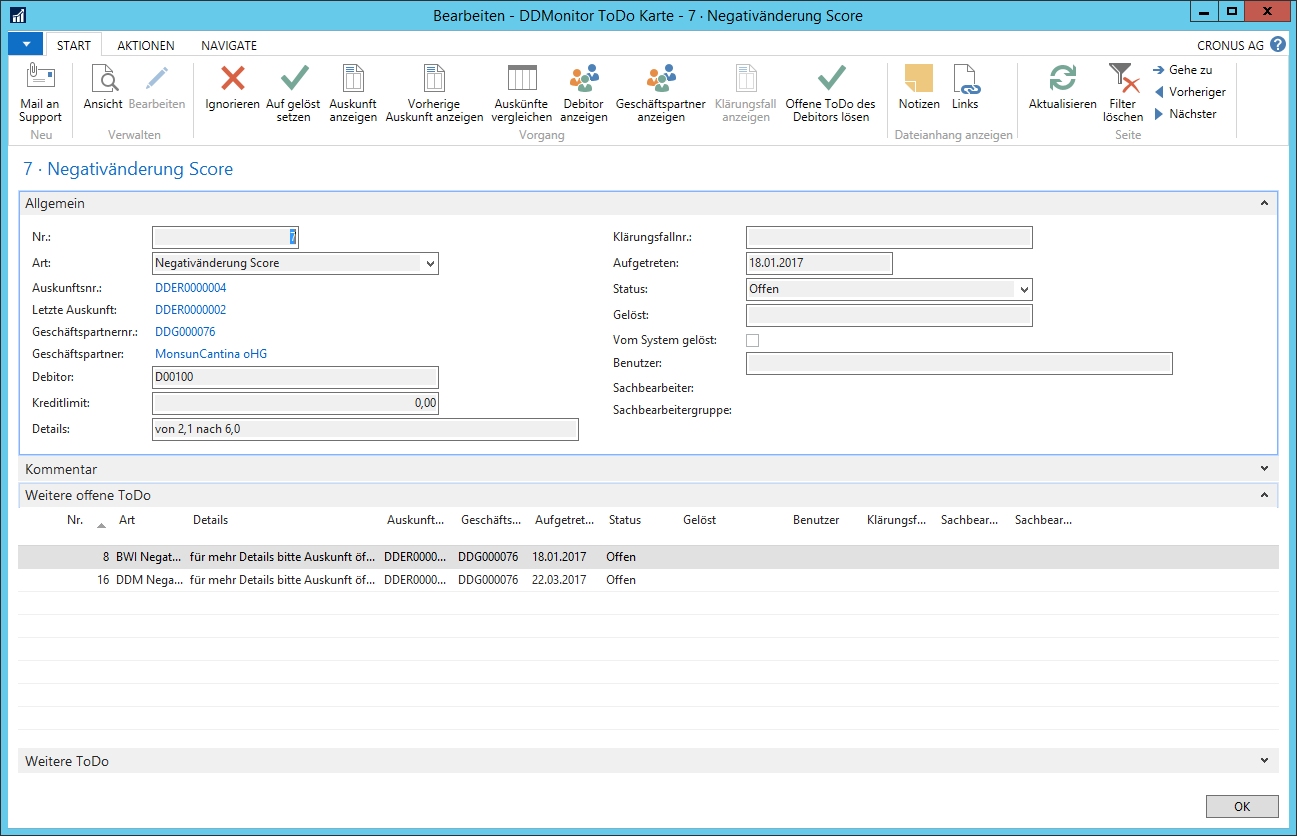Open Notizen attachment
Viewport: 1297px width, 836px height.
coord(918,88)
